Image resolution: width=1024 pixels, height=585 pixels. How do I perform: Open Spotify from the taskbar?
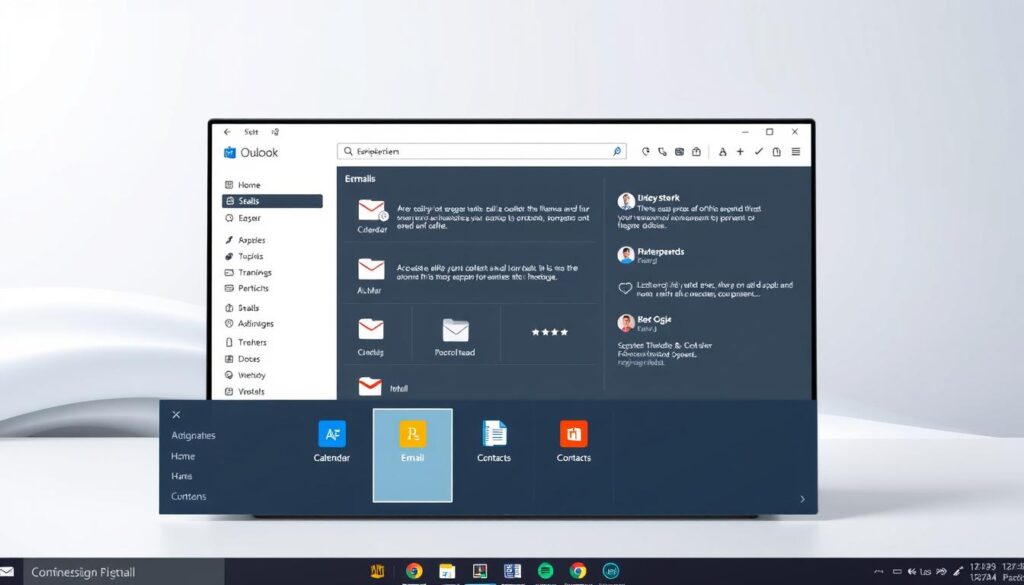545,571
